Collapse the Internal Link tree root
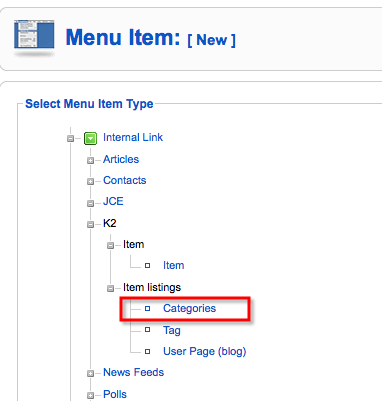 point(70,138)
